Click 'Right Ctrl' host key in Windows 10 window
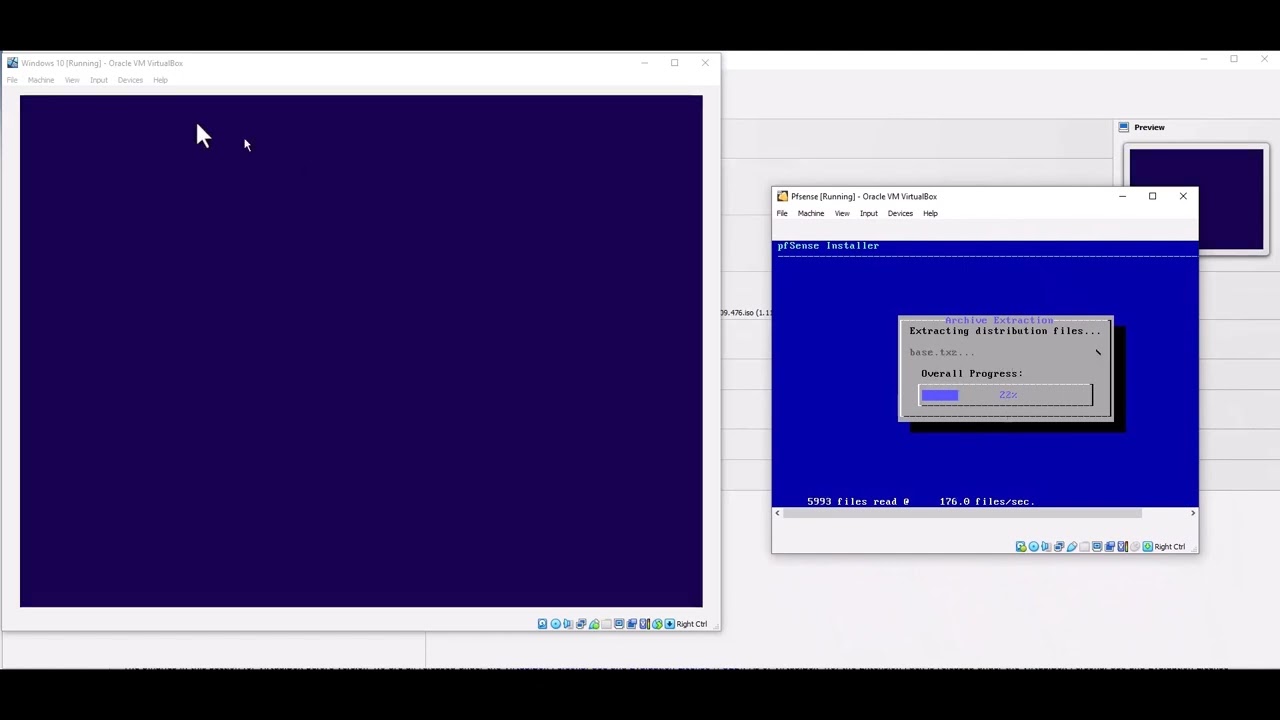 [x=692, y=624]
